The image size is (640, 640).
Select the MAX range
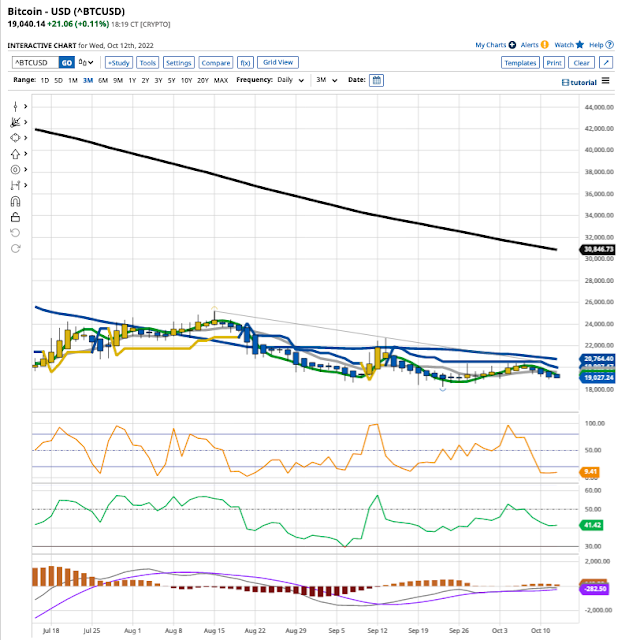click(x=221, y=80)
